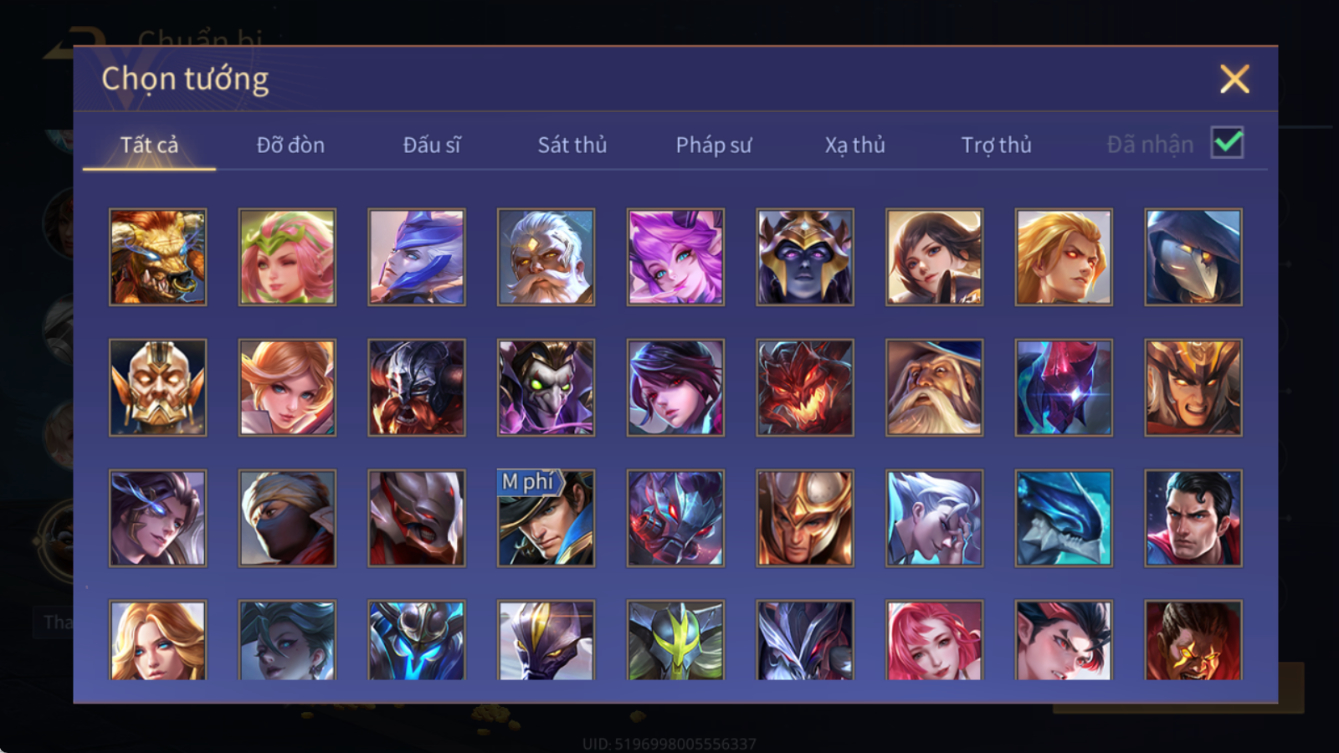Viewport: 1339px width, 753px height.
Task: Open the 'Sát thủ' tab
Action: tap(572, 145)
